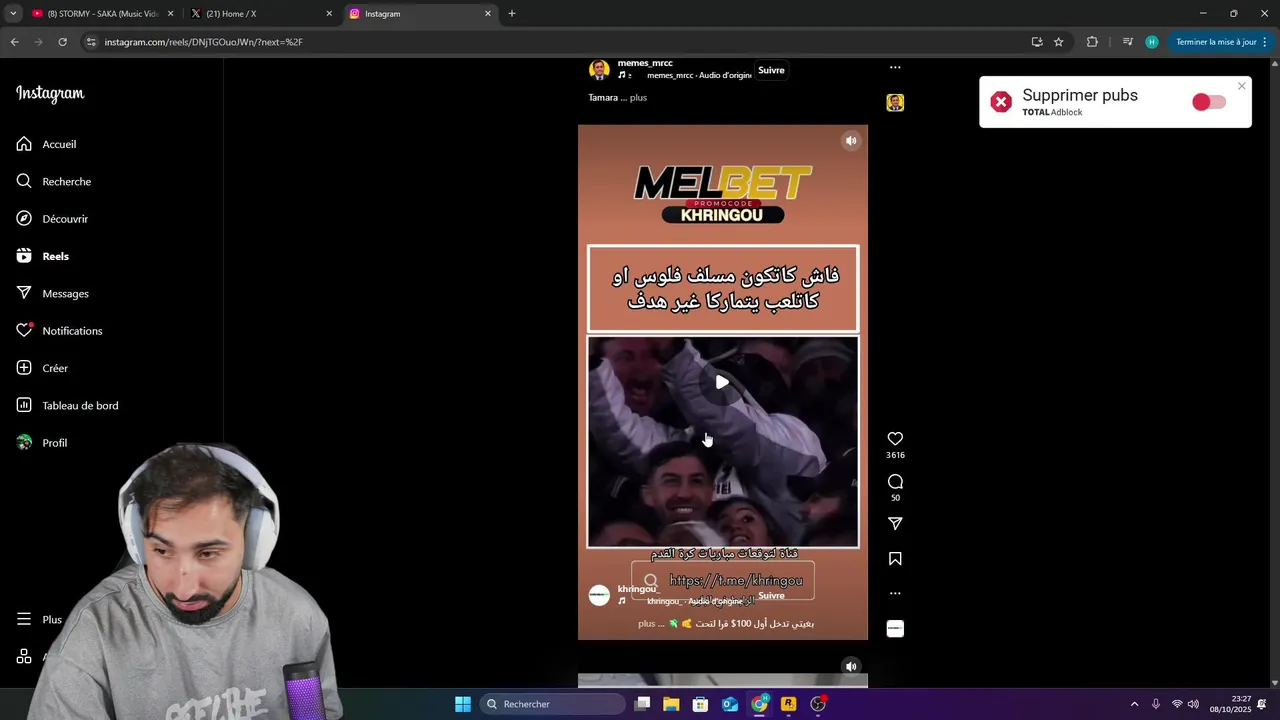This screenshot has height=720, width=1280.
Task: Expand previous reel caption with plus
Action: tap(638, 98)
